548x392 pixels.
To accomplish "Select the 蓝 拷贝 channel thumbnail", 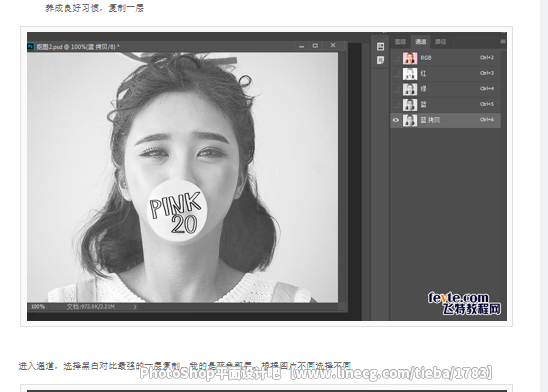I will (410, 120).
